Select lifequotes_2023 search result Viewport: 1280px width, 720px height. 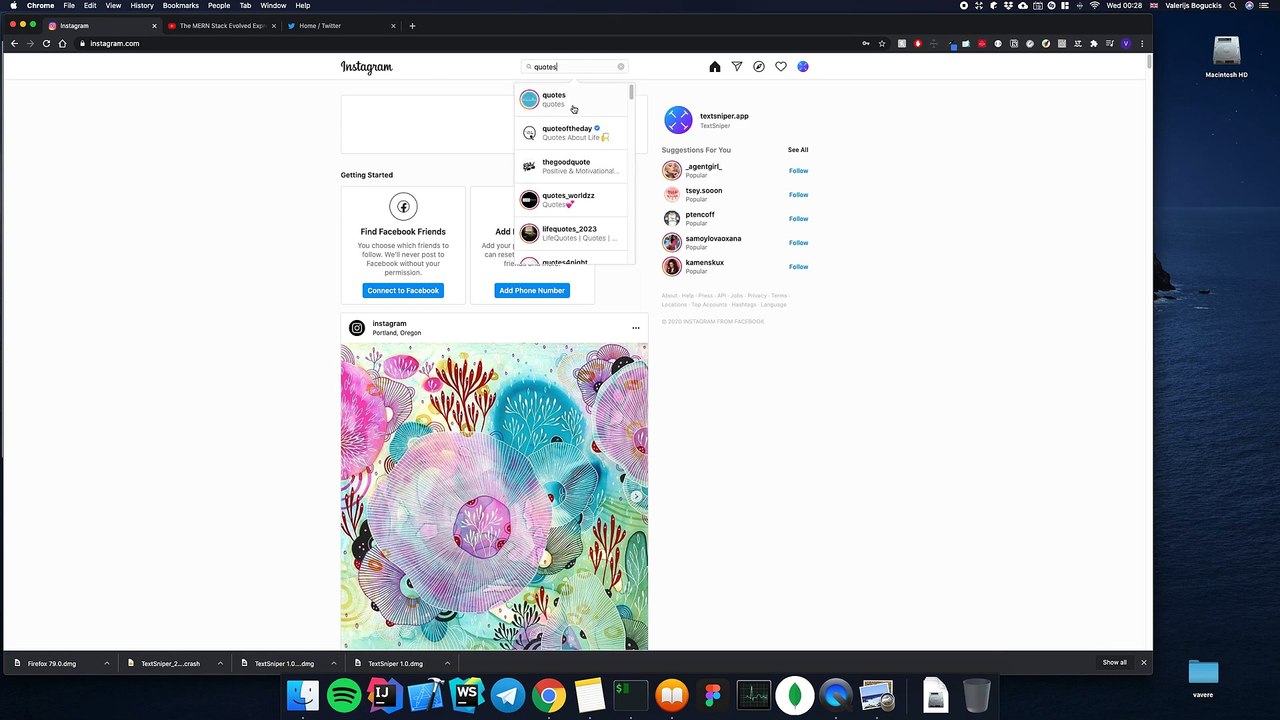tap(572, 233)
